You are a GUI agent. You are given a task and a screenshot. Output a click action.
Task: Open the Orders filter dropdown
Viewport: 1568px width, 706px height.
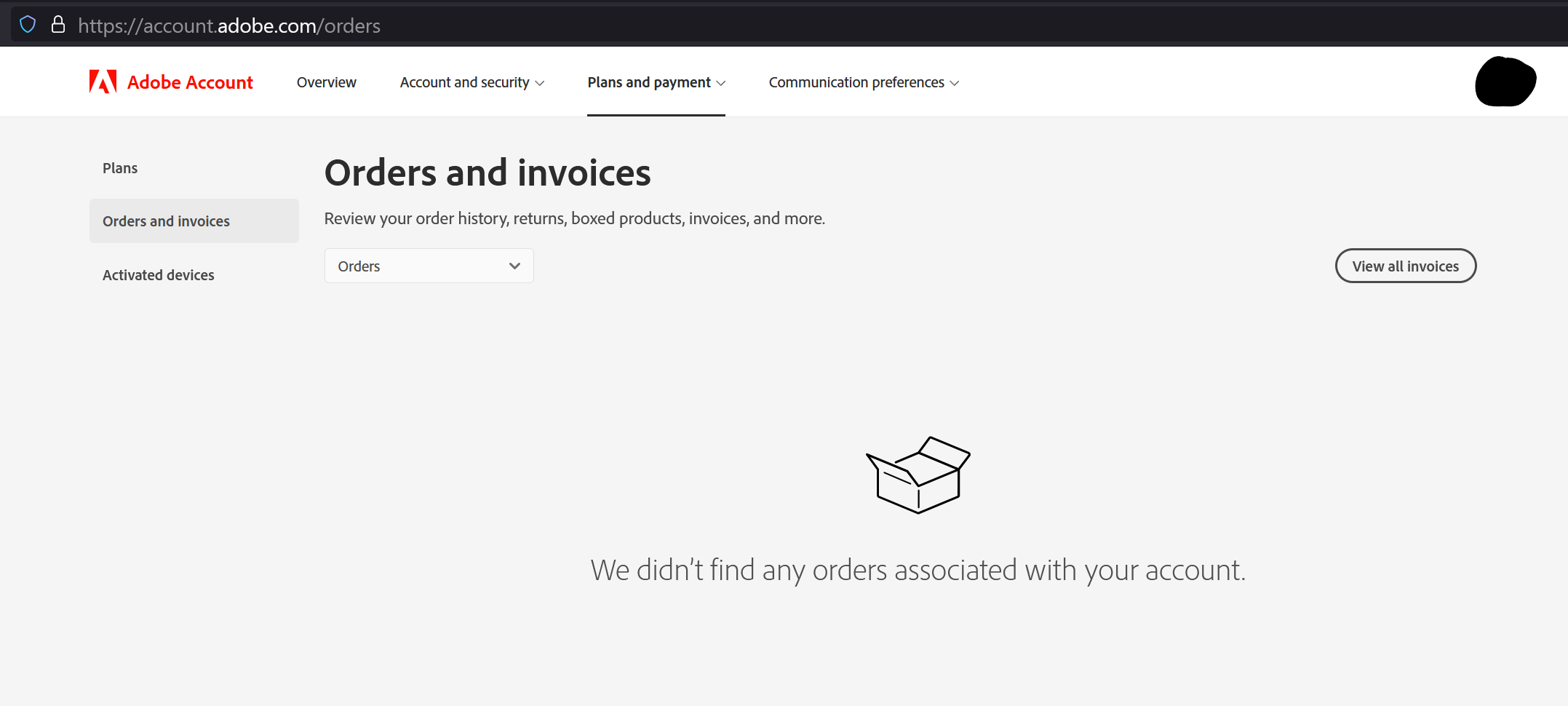point(429,266)
